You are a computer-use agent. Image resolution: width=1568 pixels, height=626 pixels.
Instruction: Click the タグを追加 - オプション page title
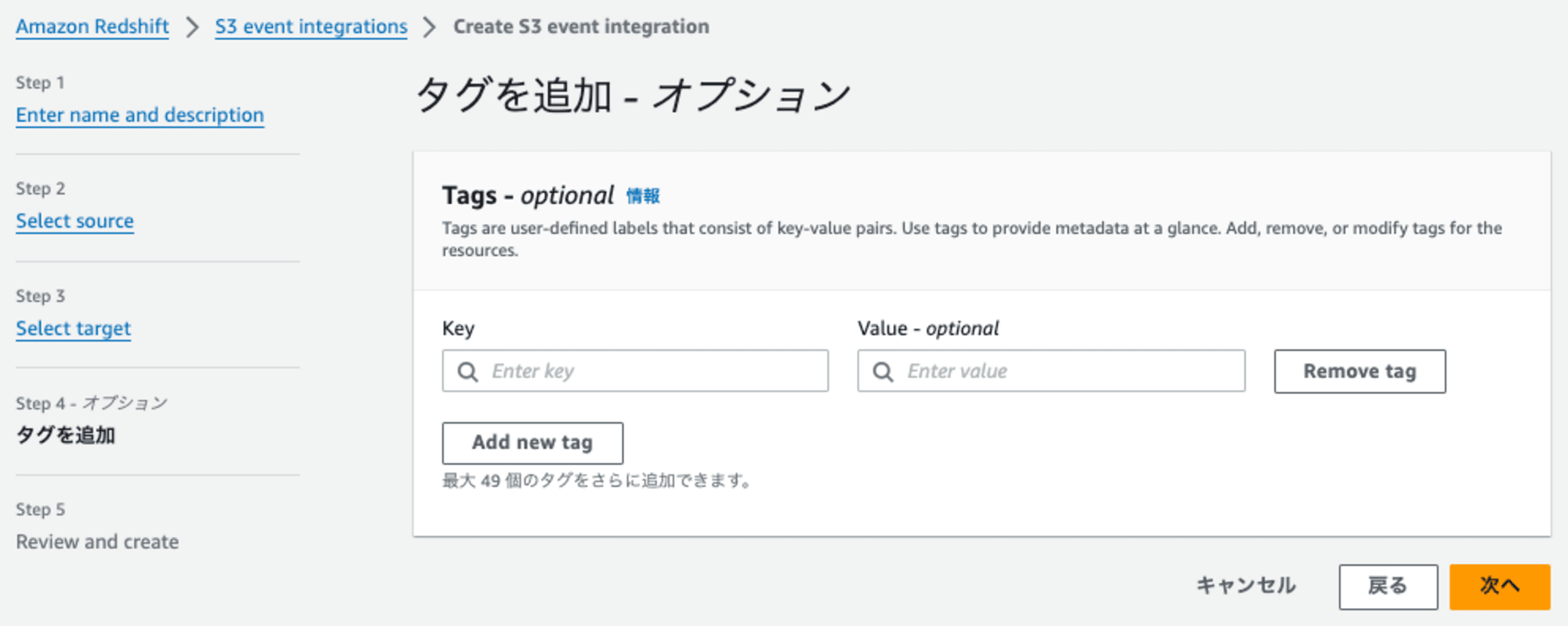[633, 96]
